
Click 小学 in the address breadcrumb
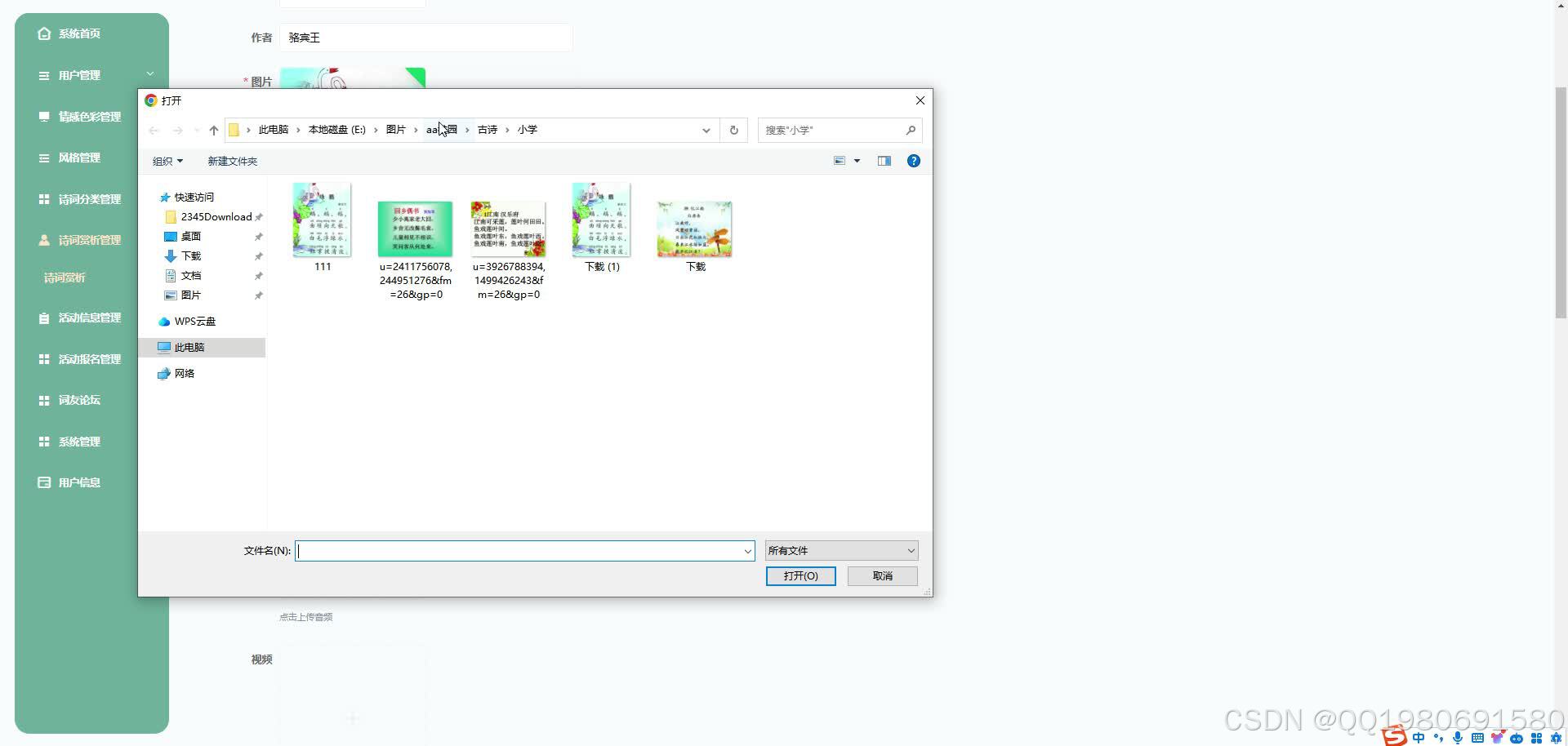tap(527, 130)
